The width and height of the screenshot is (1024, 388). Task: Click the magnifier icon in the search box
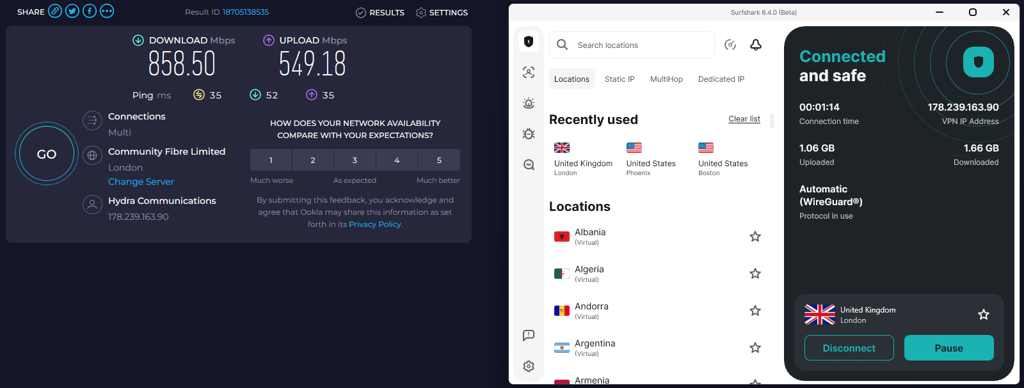coord(562,45)
